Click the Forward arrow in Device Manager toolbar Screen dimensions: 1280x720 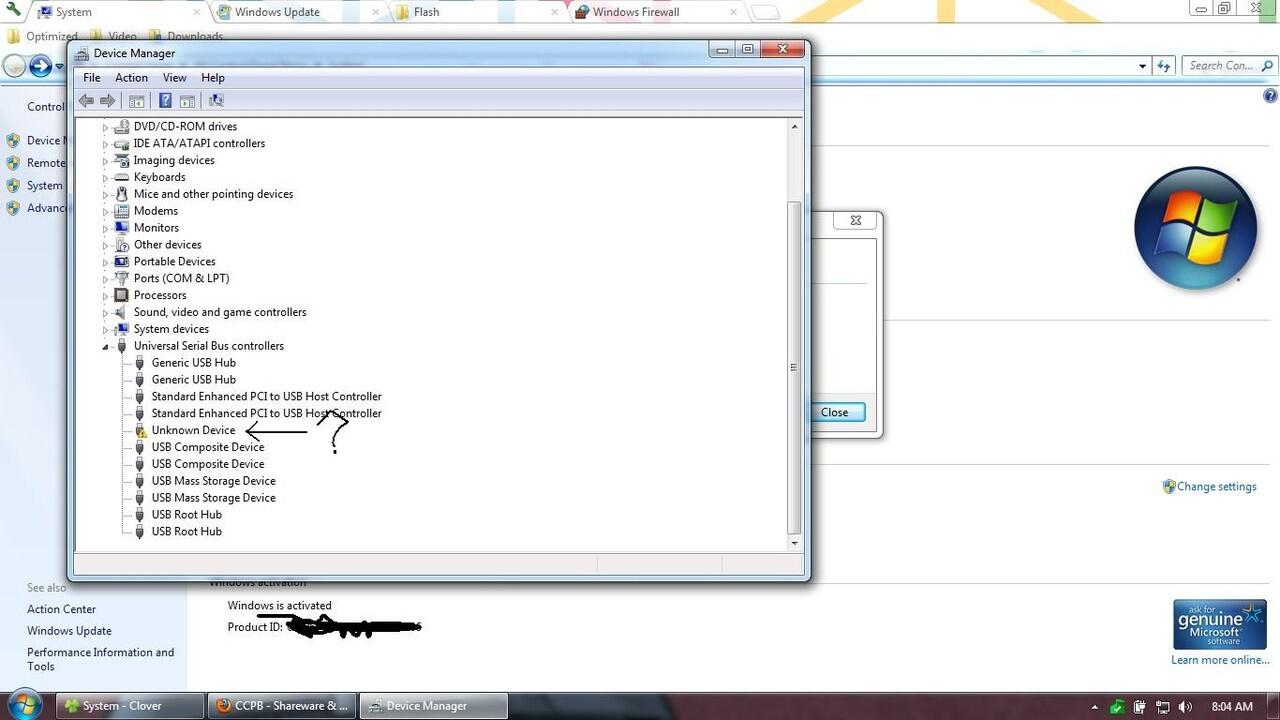click(108, 100)
